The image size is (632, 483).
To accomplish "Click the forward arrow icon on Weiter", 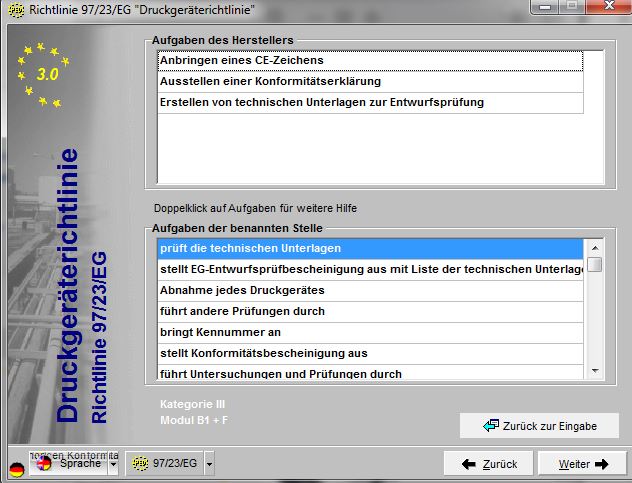I will coord(602,464).
